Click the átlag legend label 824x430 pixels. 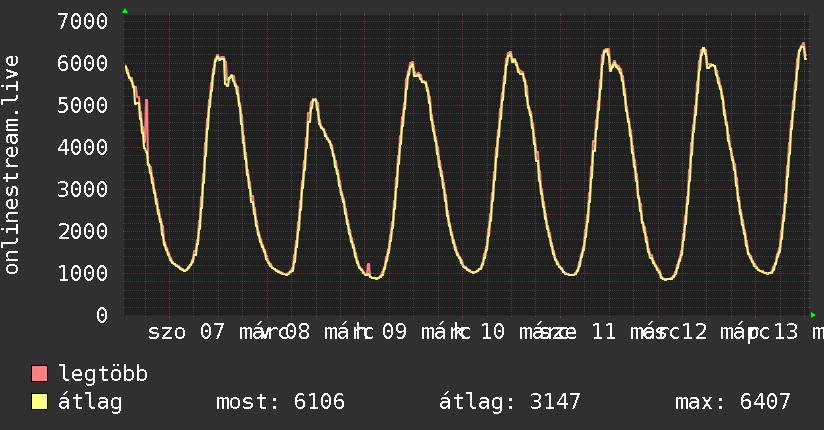(90, 402)
